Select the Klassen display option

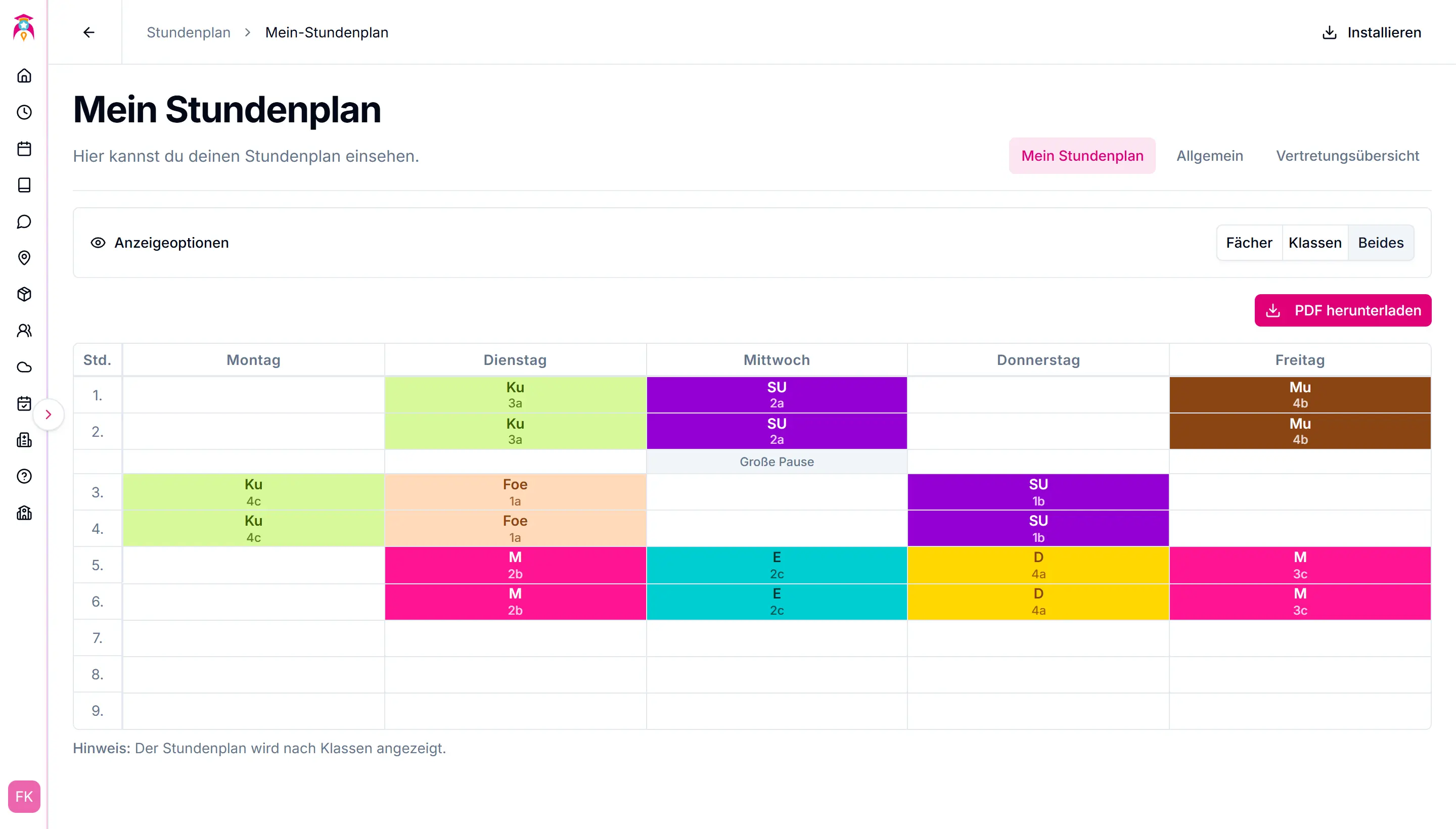click(x=1315, y=243)
